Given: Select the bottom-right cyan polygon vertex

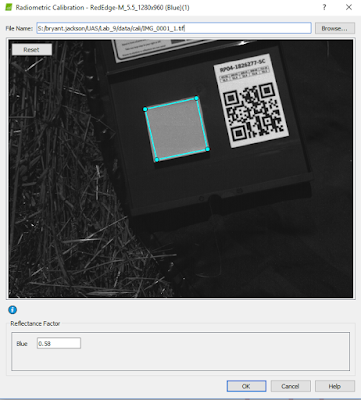Looking at the screenshot, I should pos(208,149).
